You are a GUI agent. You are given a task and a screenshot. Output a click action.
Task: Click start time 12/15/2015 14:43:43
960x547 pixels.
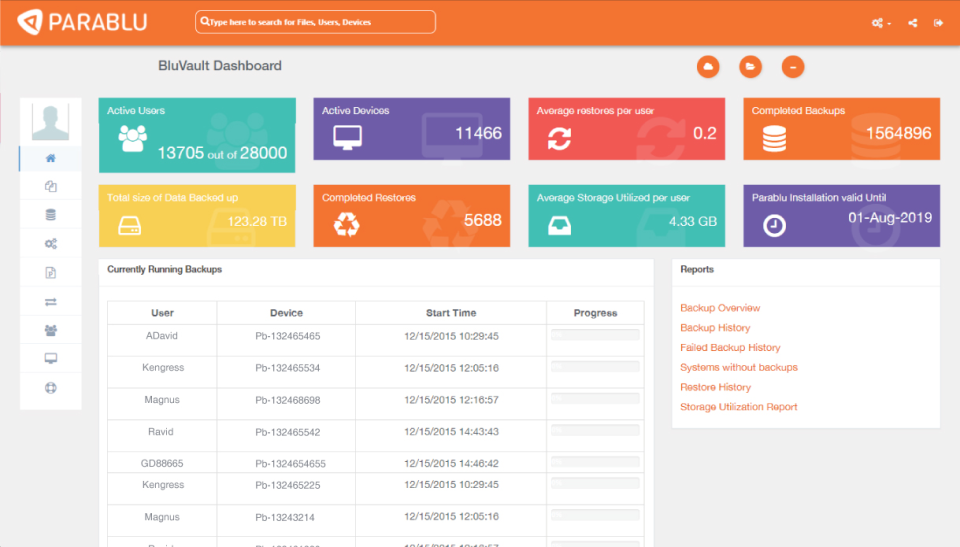[451, 432]
